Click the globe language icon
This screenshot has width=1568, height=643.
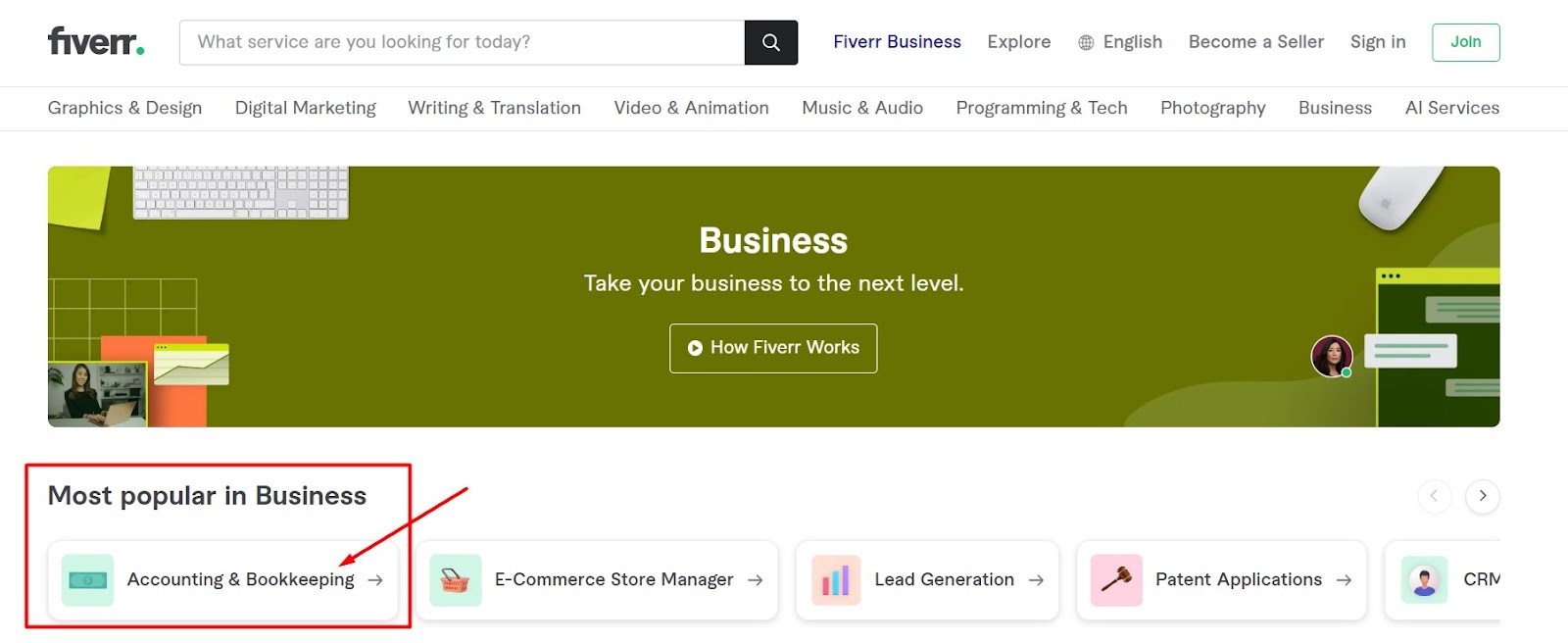coord(1086,43)
